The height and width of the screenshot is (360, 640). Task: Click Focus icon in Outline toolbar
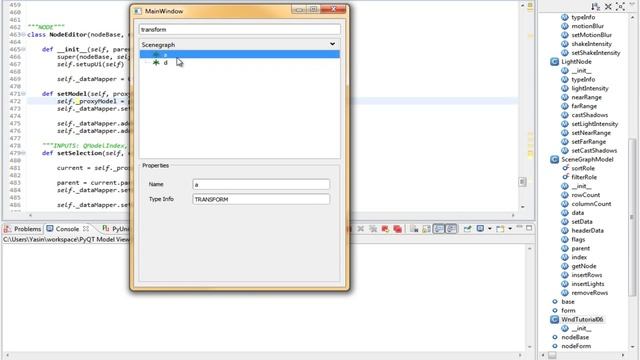[620, 7]
